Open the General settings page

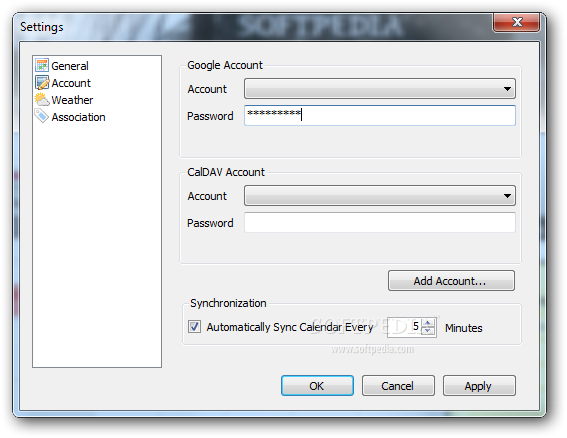(x=70, y=66)
